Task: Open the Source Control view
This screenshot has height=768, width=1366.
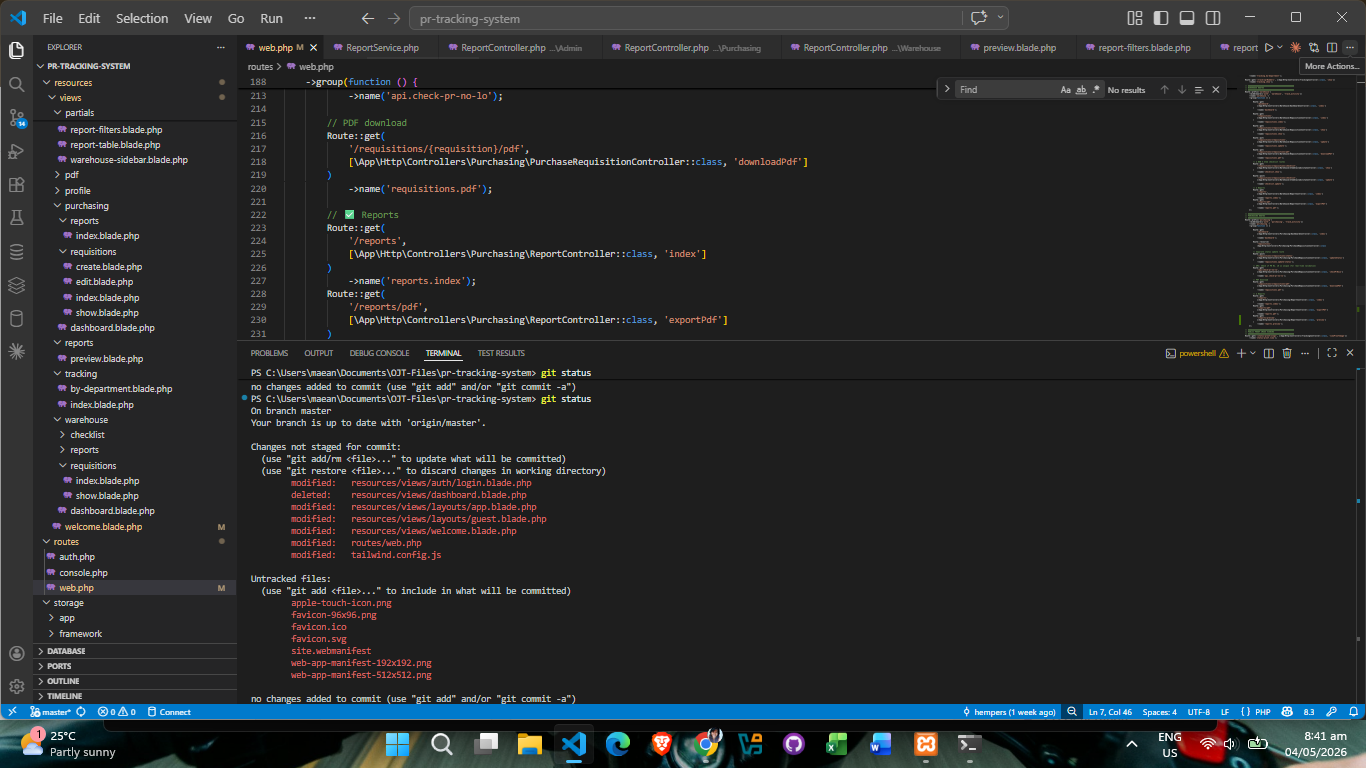Action: tap(16, 118)
